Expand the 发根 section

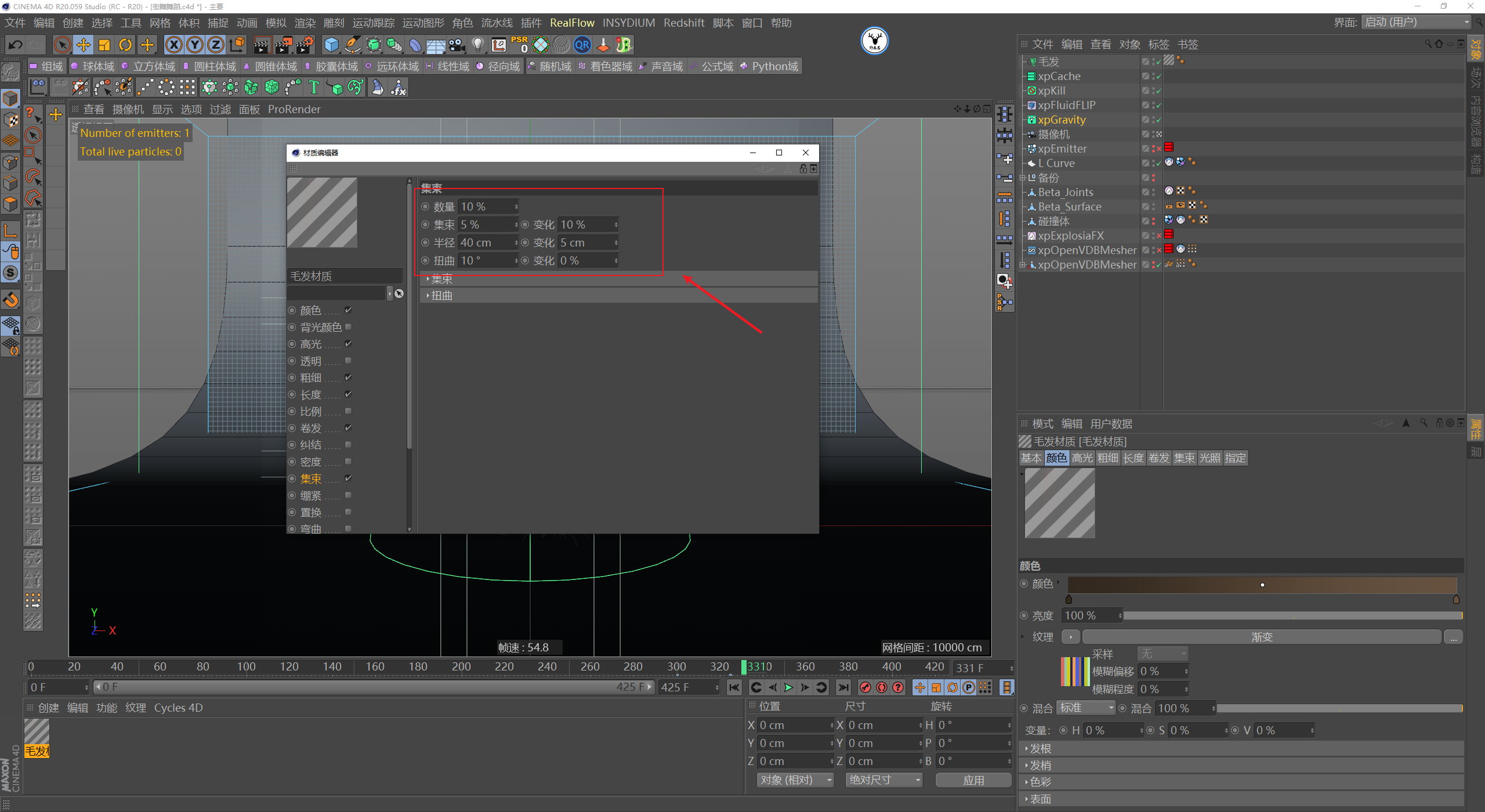click(x=1039, y=749)
